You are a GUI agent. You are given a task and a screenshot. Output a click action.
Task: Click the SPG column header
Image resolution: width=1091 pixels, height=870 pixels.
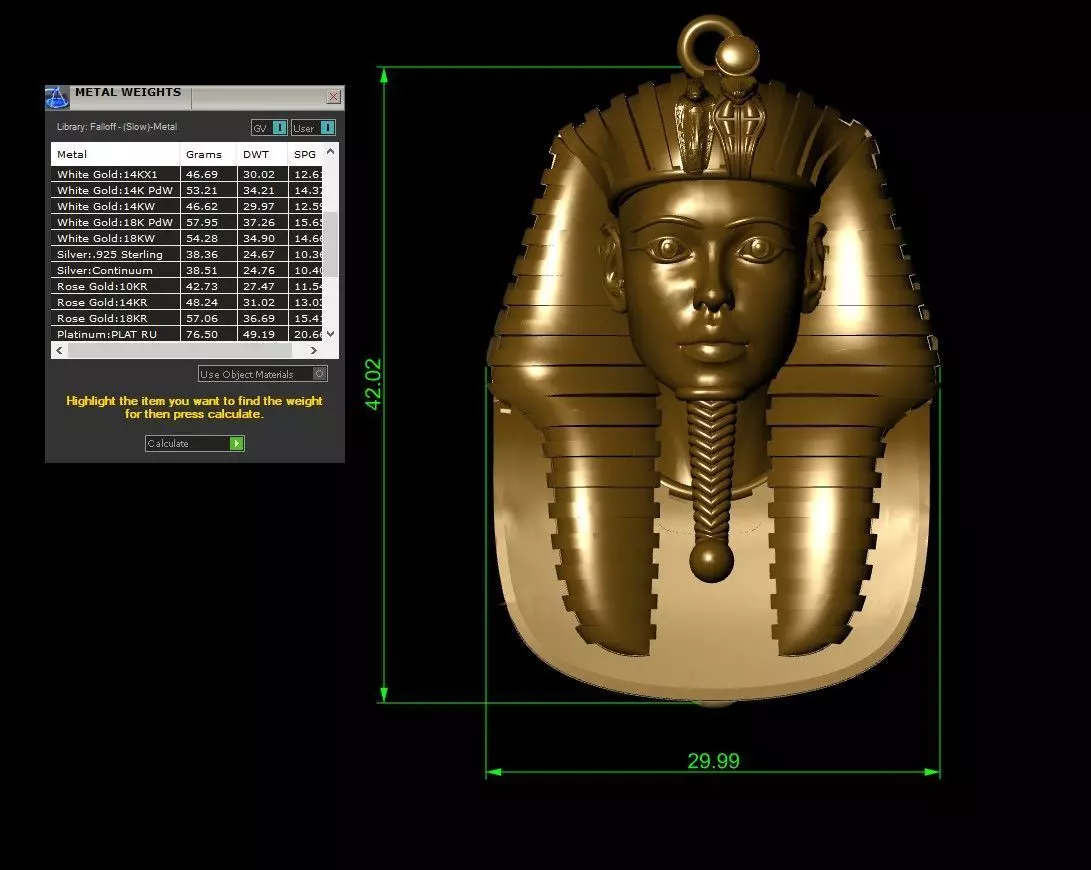click(305, 155)
